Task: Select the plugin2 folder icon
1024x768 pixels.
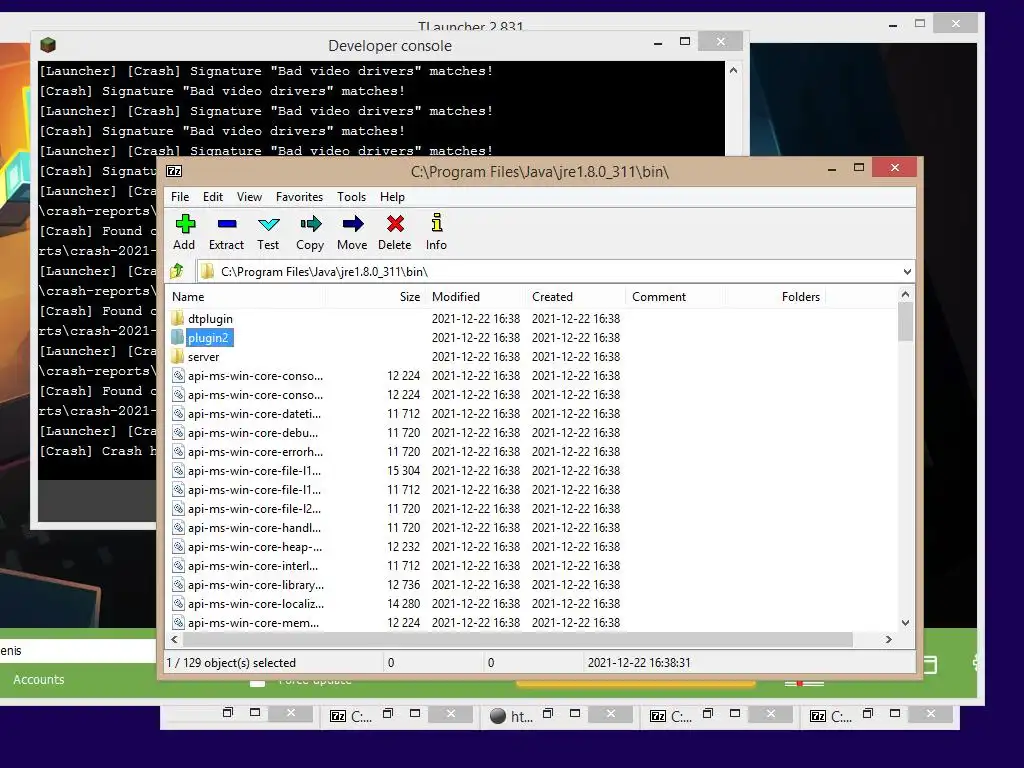Action: coord(178,338)
